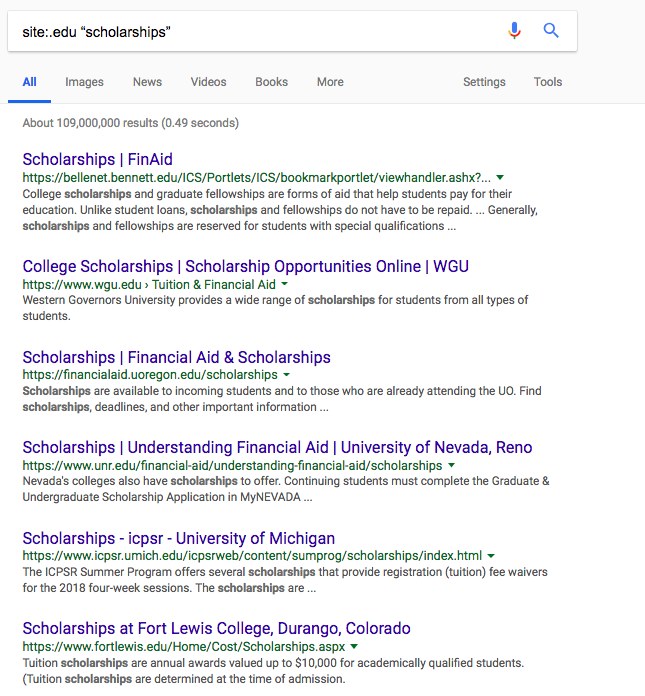
Task: Click in the search query field
Action: tap(250, 32)
